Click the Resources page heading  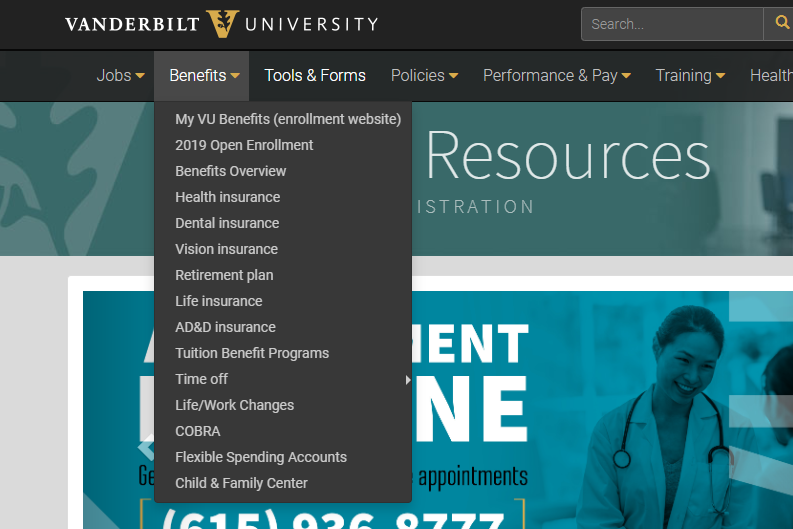[x=568, y=155]
